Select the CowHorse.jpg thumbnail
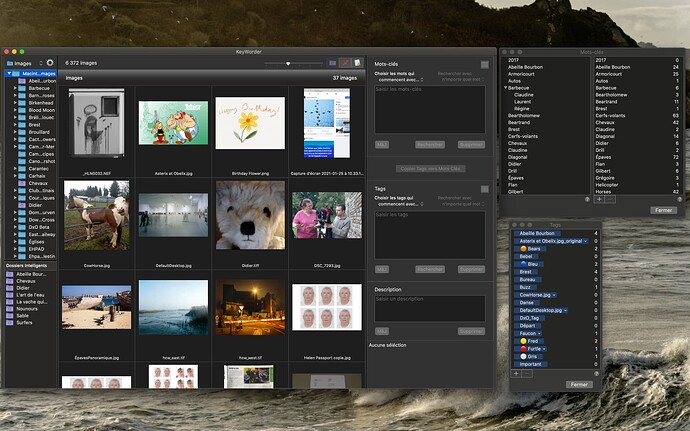 pyautogui.click(x=97, y=215)
